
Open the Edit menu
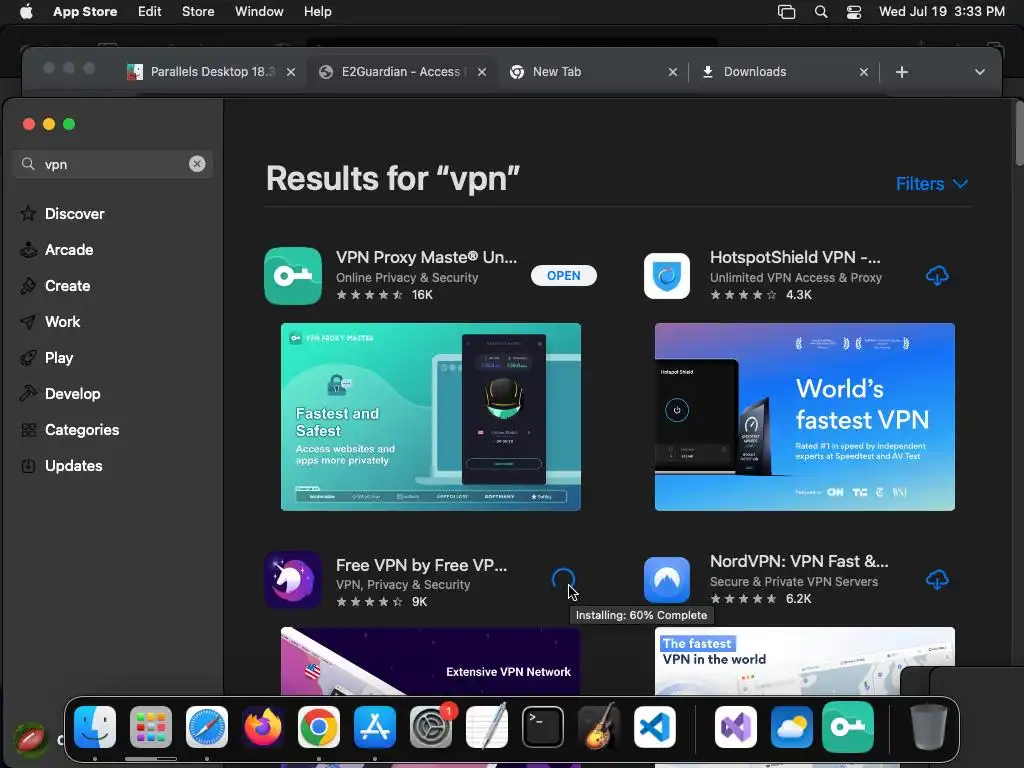coord(150,12)
